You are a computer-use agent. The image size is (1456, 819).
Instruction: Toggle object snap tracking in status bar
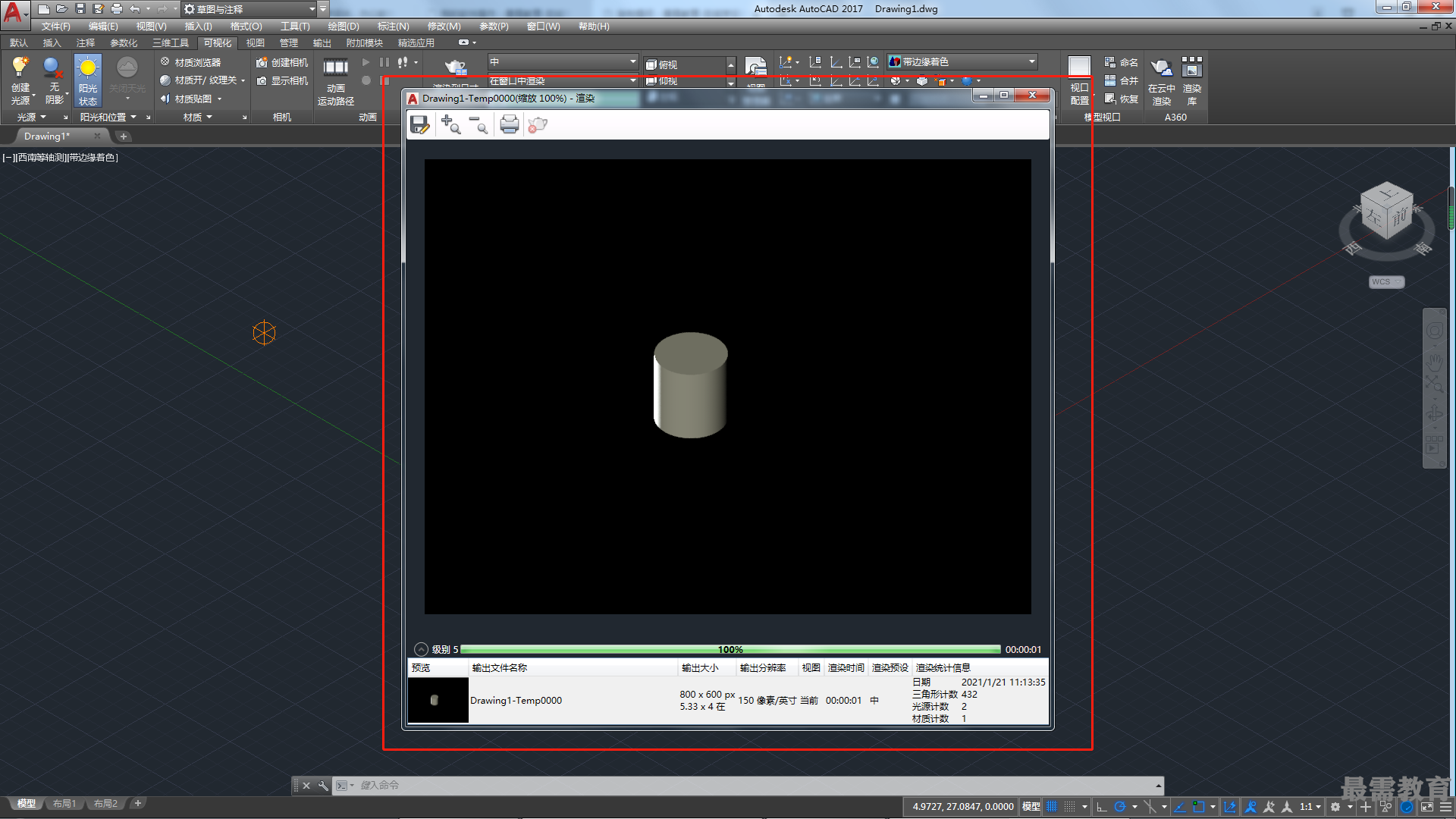[1180, 807]
